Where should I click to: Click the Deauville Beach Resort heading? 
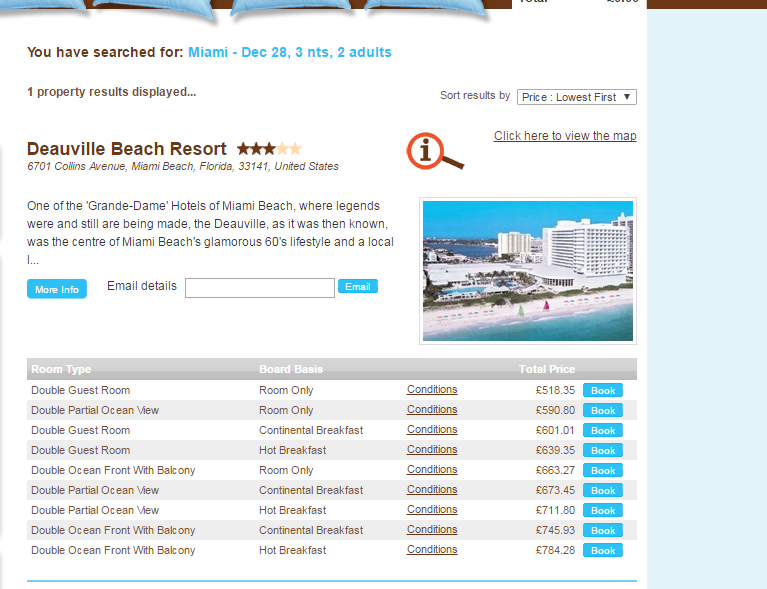click(x=127, y=149)
